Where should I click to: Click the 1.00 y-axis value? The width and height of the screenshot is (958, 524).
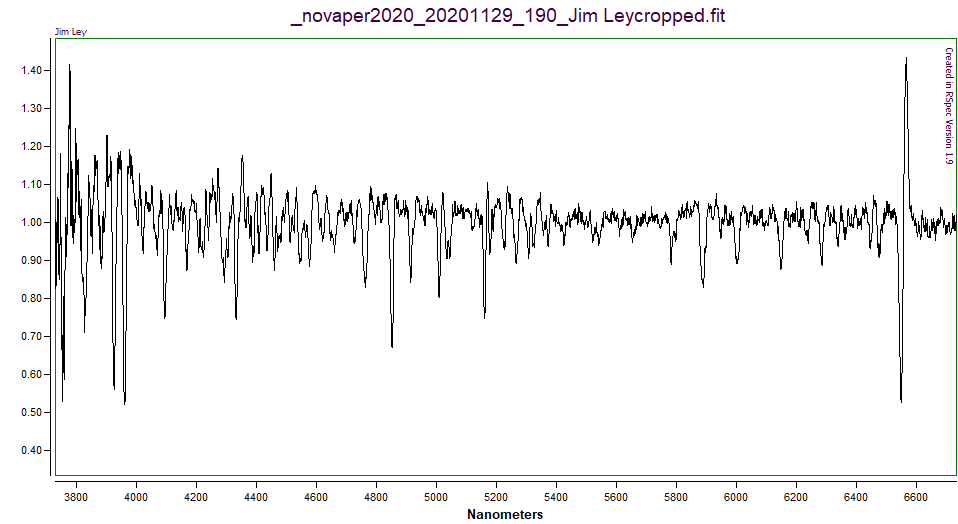29,223
